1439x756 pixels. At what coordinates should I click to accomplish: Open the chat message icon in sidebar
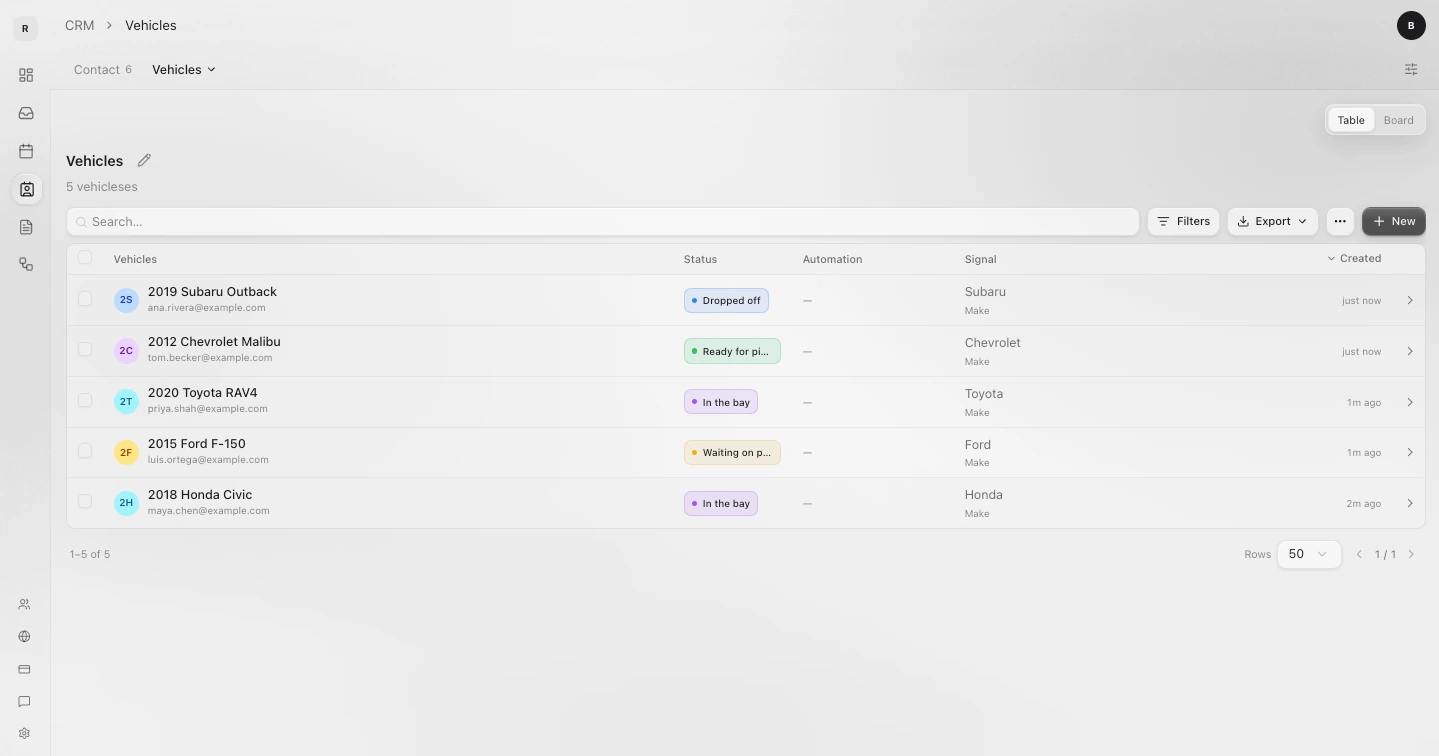[24, 701]
